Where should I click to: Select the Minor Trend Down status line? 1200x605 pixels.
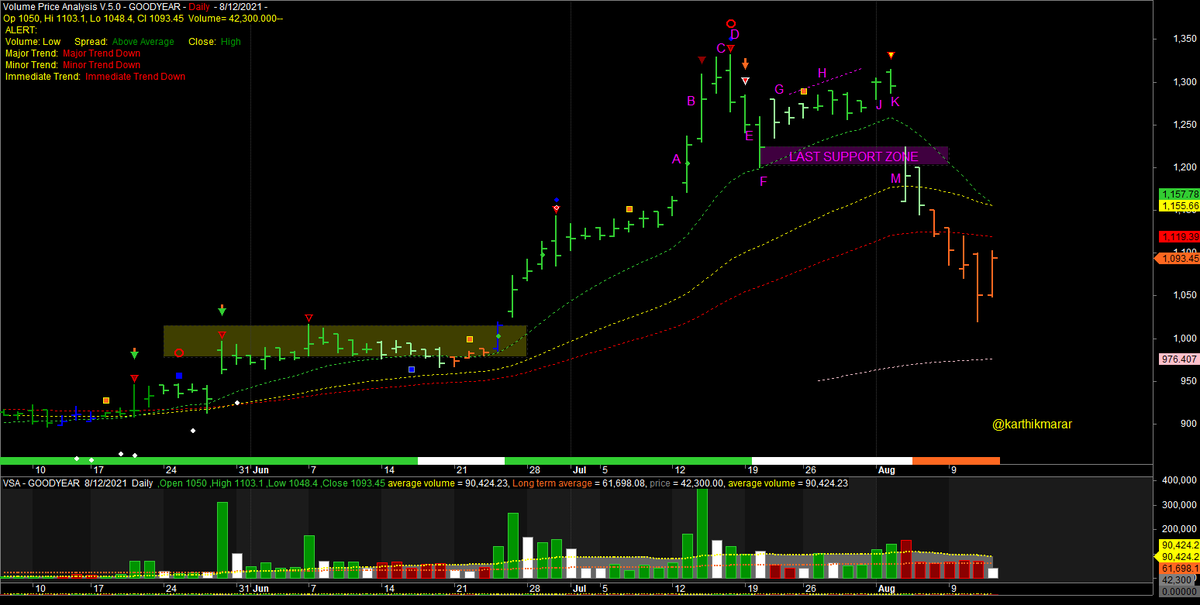click(x=71, y=65)
